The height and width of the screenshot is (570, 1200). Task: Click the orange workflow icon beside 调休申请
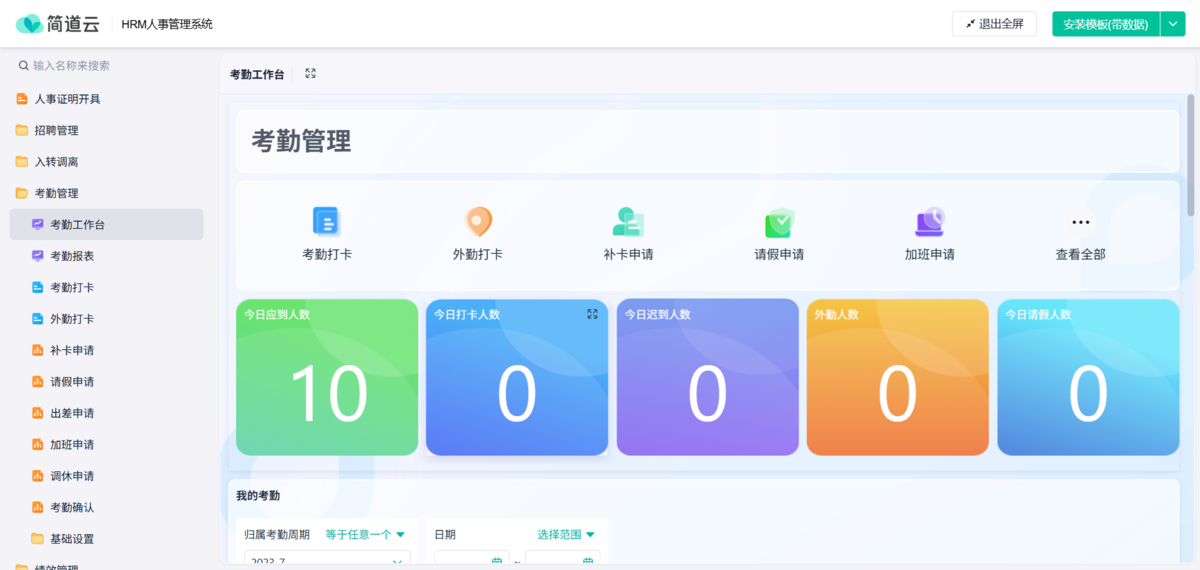pos(38,476)
